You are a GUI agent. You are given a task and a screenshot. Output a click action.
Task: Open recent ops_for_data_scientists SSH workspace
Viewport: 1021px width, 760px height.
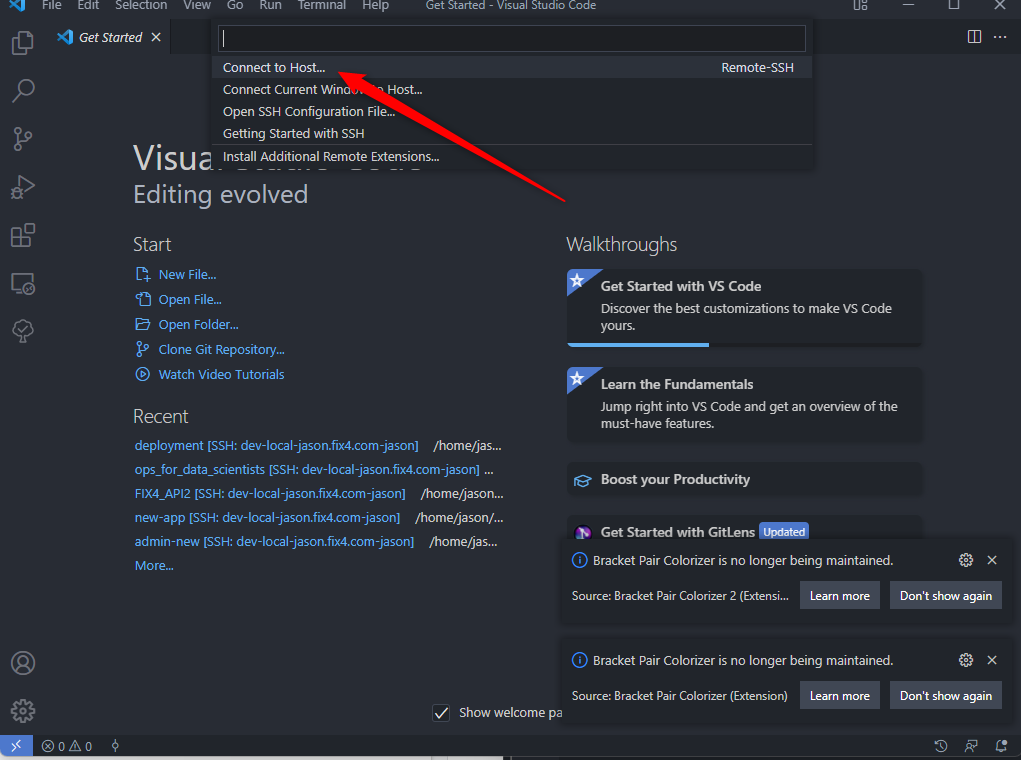tap(307, 470)
